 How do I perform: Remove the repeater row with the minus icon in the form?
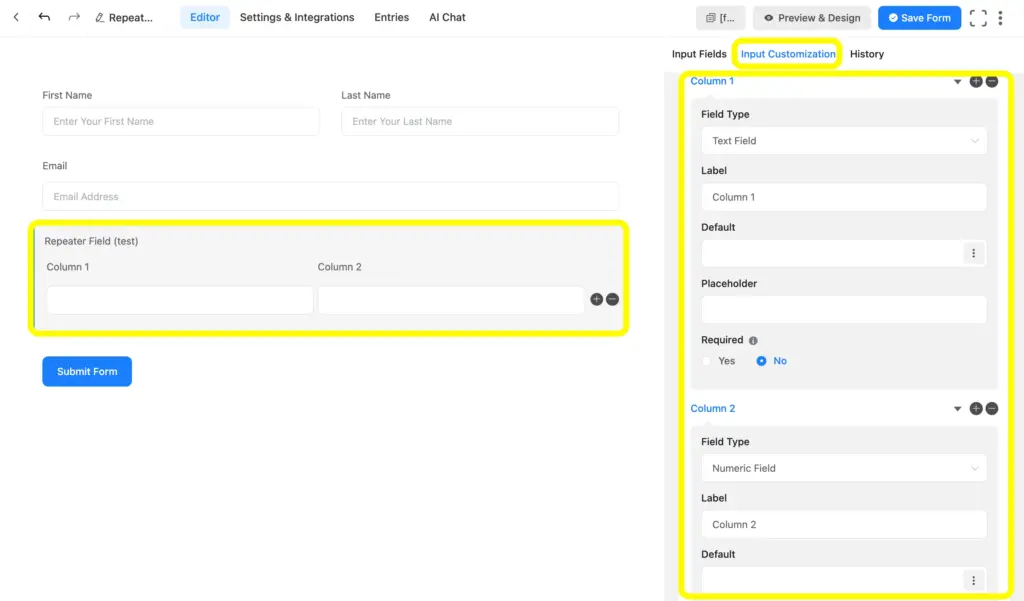point(612,299)
